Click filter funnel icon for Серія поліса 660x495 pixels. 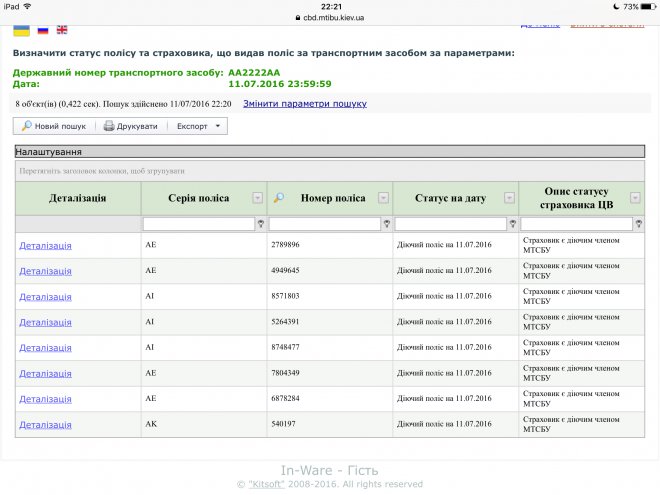point(261,224)
